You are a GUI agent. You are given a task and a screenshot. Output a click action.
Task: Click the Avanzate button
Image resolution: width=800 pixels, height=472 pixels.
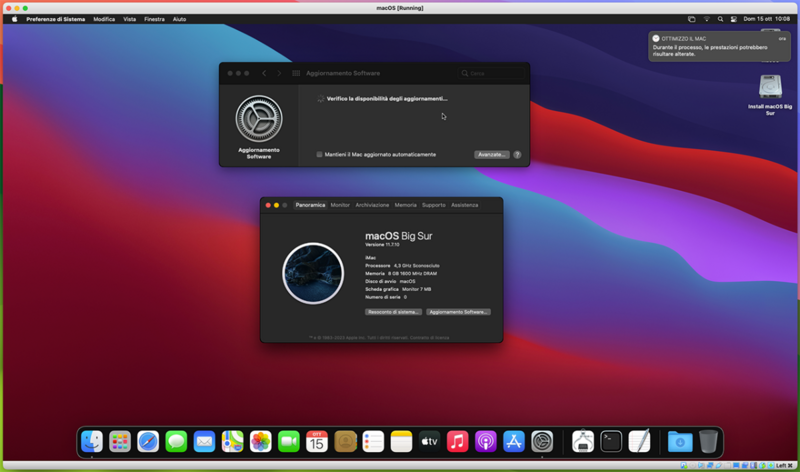(491, 154)
